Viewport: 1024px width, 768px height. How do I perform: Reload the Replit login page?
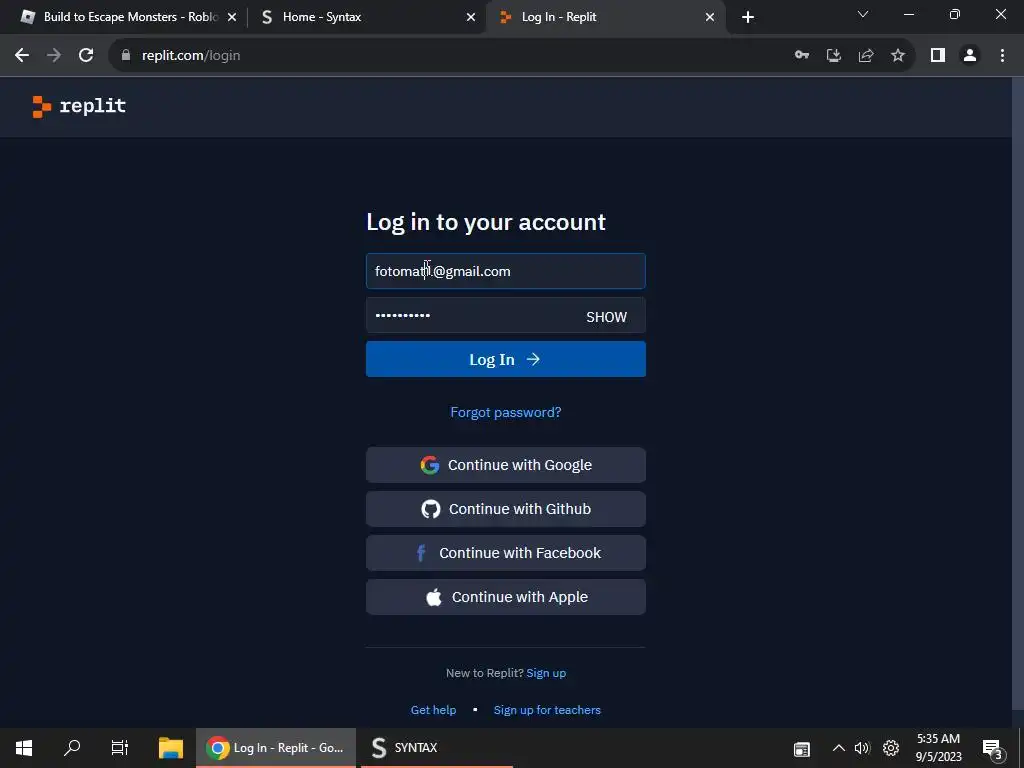click(x=86, y=56)
